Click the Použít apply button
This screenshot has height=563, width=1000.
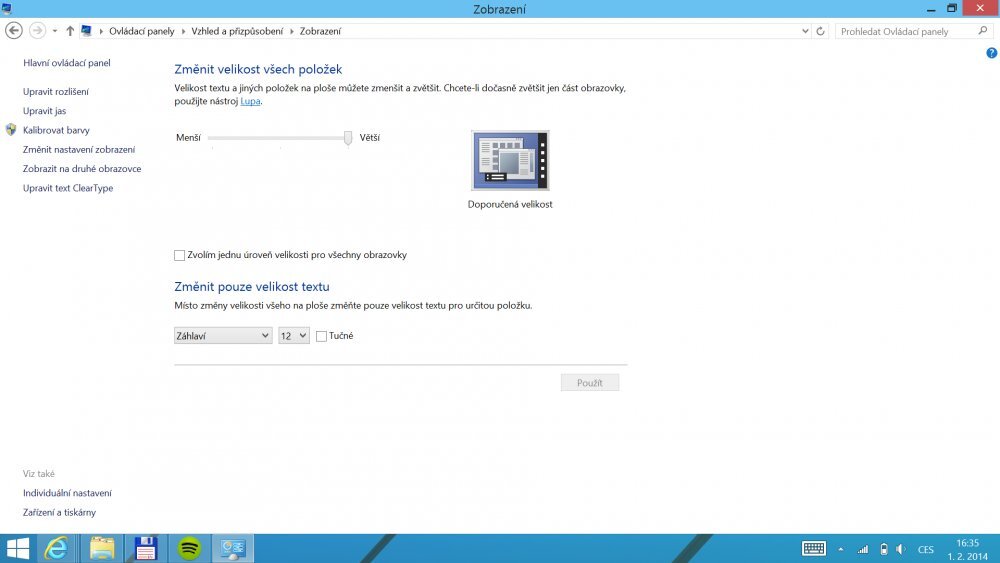pyautogui.click(x=590, y=383)
